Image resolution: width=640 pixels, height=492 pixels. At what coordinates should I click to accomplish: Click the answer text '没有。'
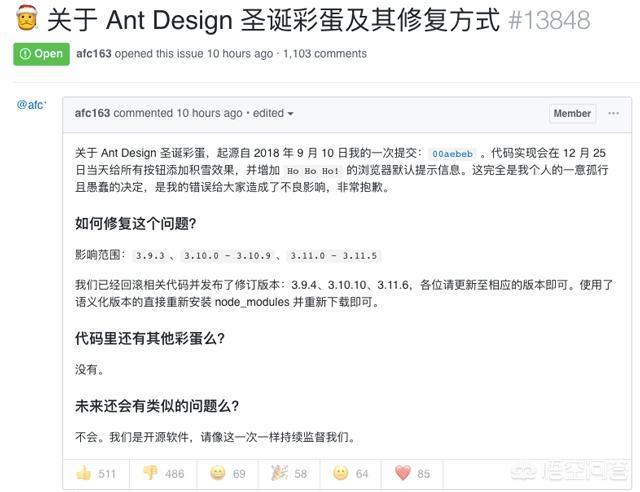[x=90, y=370]
